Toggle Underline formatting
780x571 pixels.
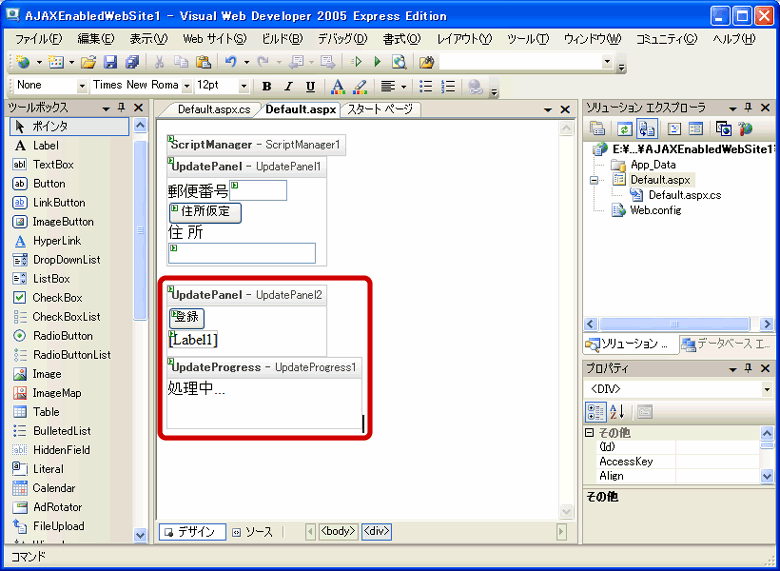coord(310,87)
